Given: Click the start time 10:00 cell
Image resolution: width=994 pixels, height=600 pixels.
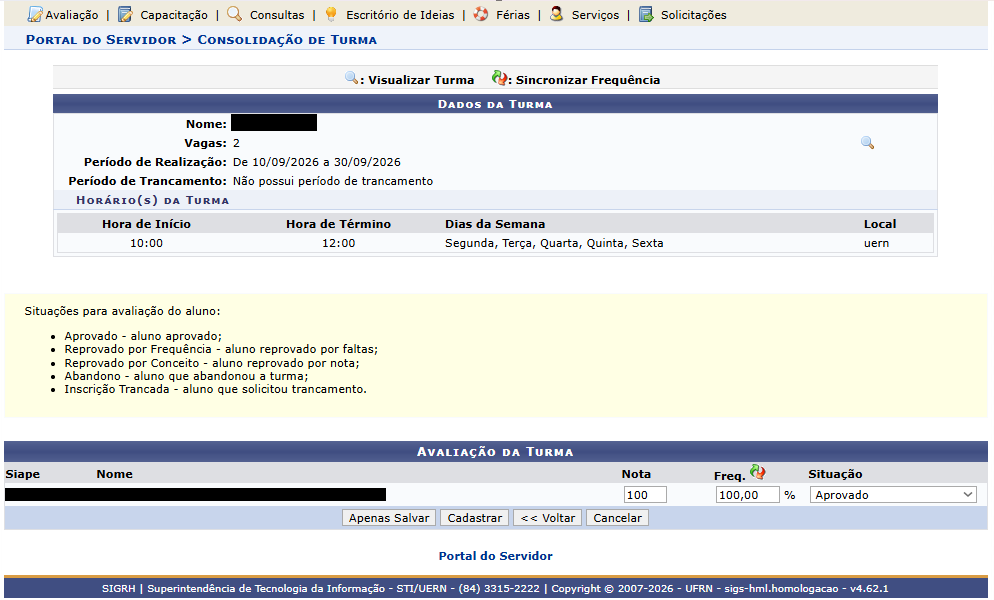Looking at the screenshot, I should (x=146, y=243).
